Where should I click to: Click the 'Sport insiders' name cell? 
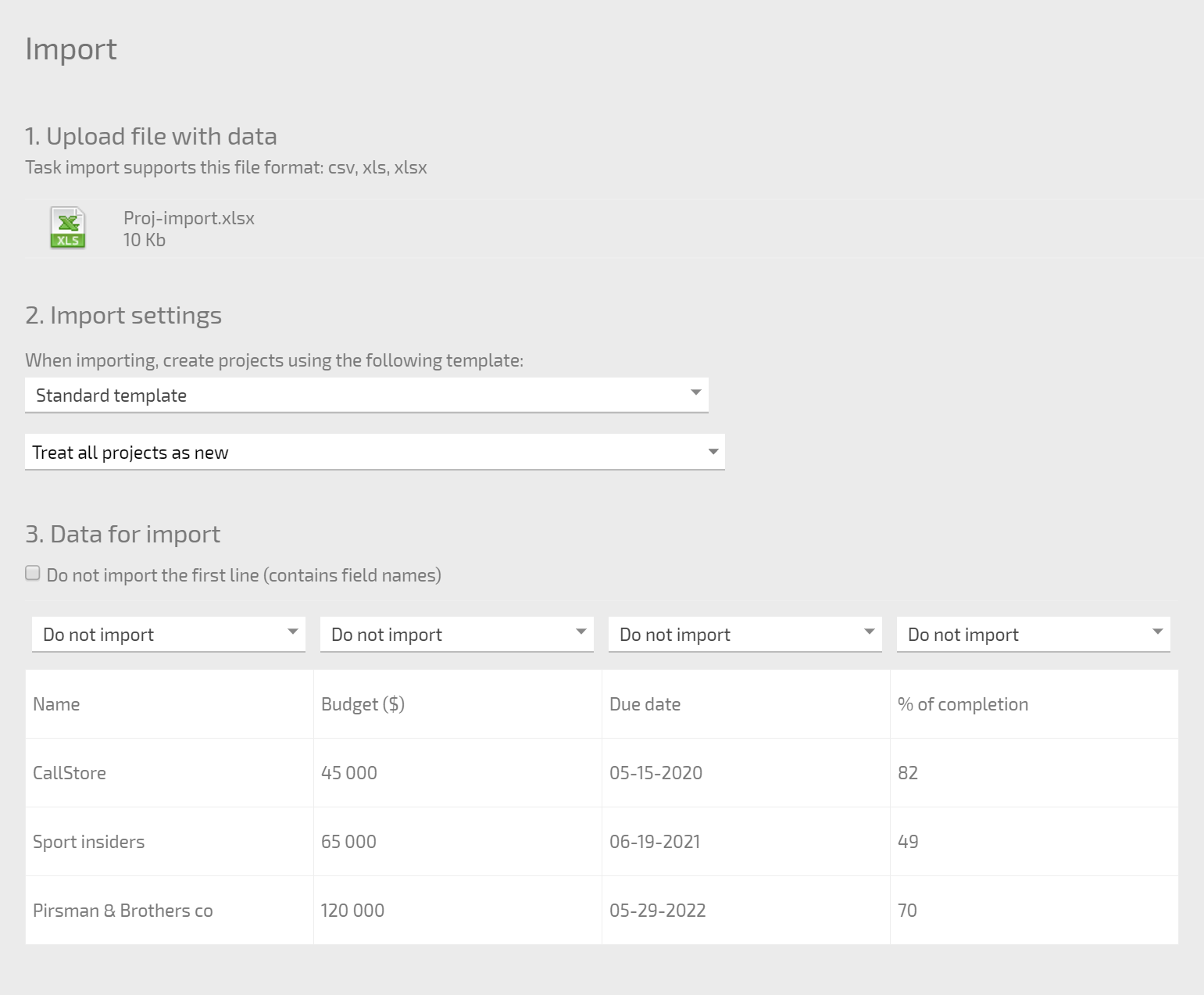pyautogui.click(x=170, y=842)
